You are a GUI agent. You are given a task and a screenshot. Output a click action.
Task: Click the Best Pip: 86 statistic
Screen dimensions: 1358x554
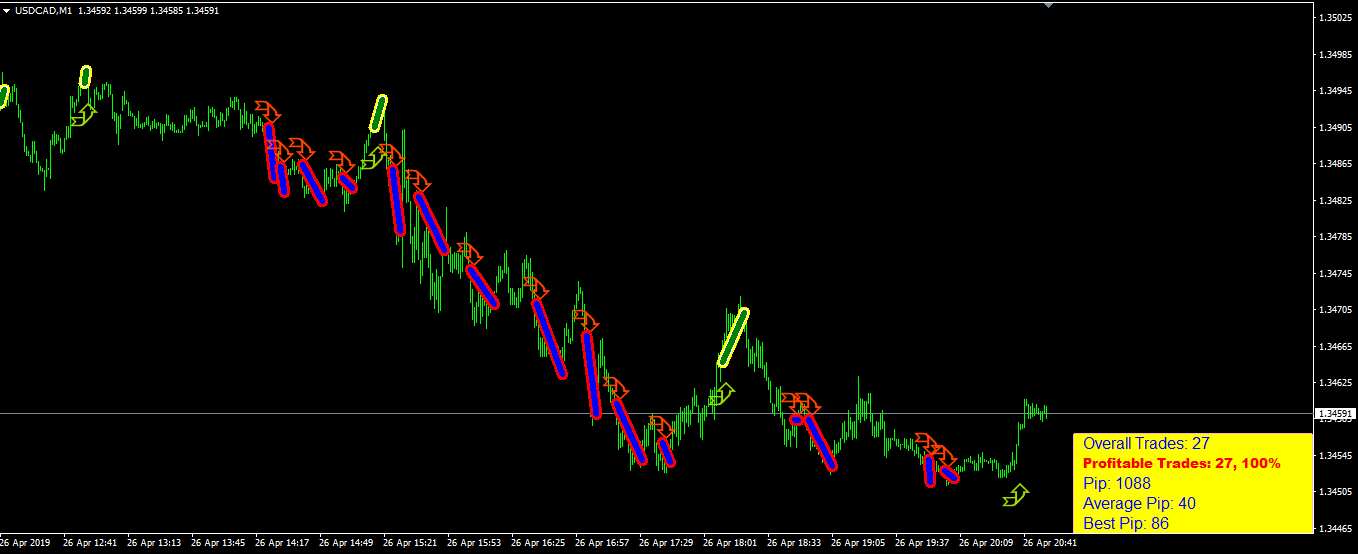1126,523
